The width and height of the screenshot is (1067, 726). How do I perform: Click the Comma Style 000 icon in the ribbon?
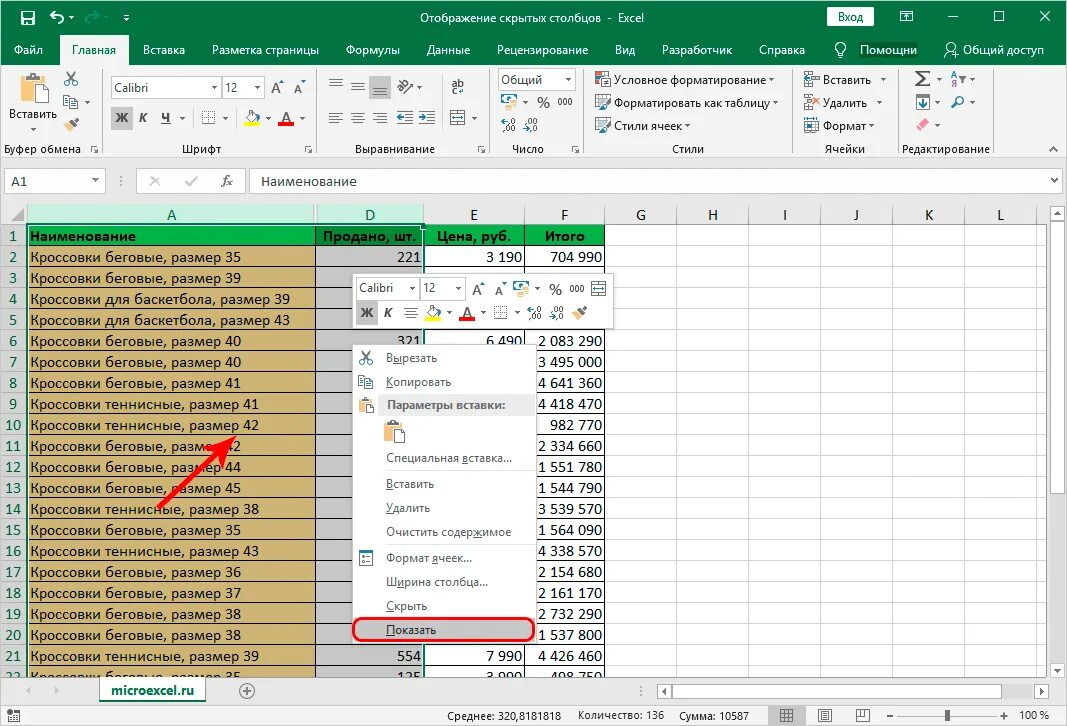pos(565,102)
